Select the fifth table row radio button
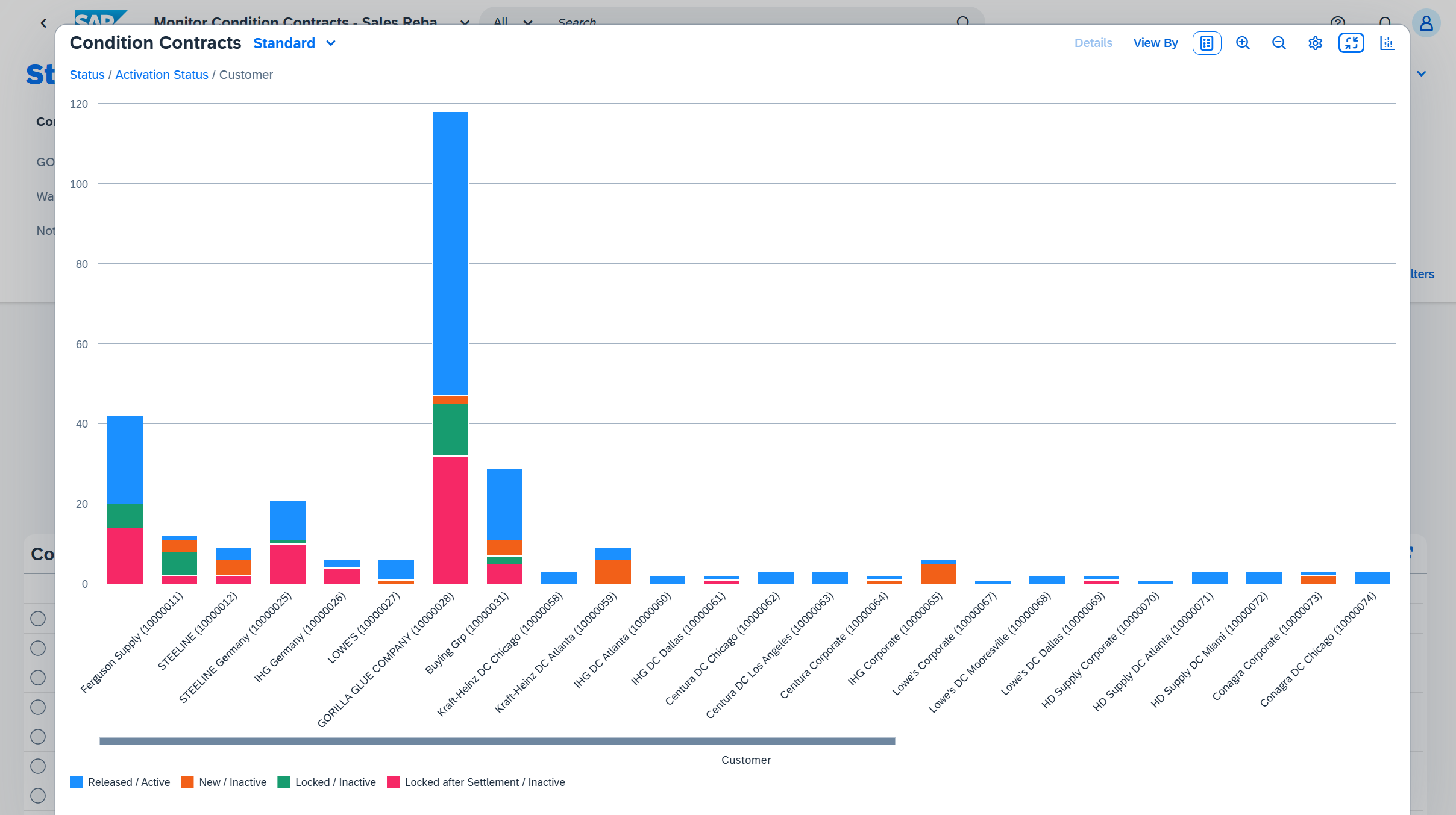The height and width of the screenshot is (815, 1456). (38, 737)
